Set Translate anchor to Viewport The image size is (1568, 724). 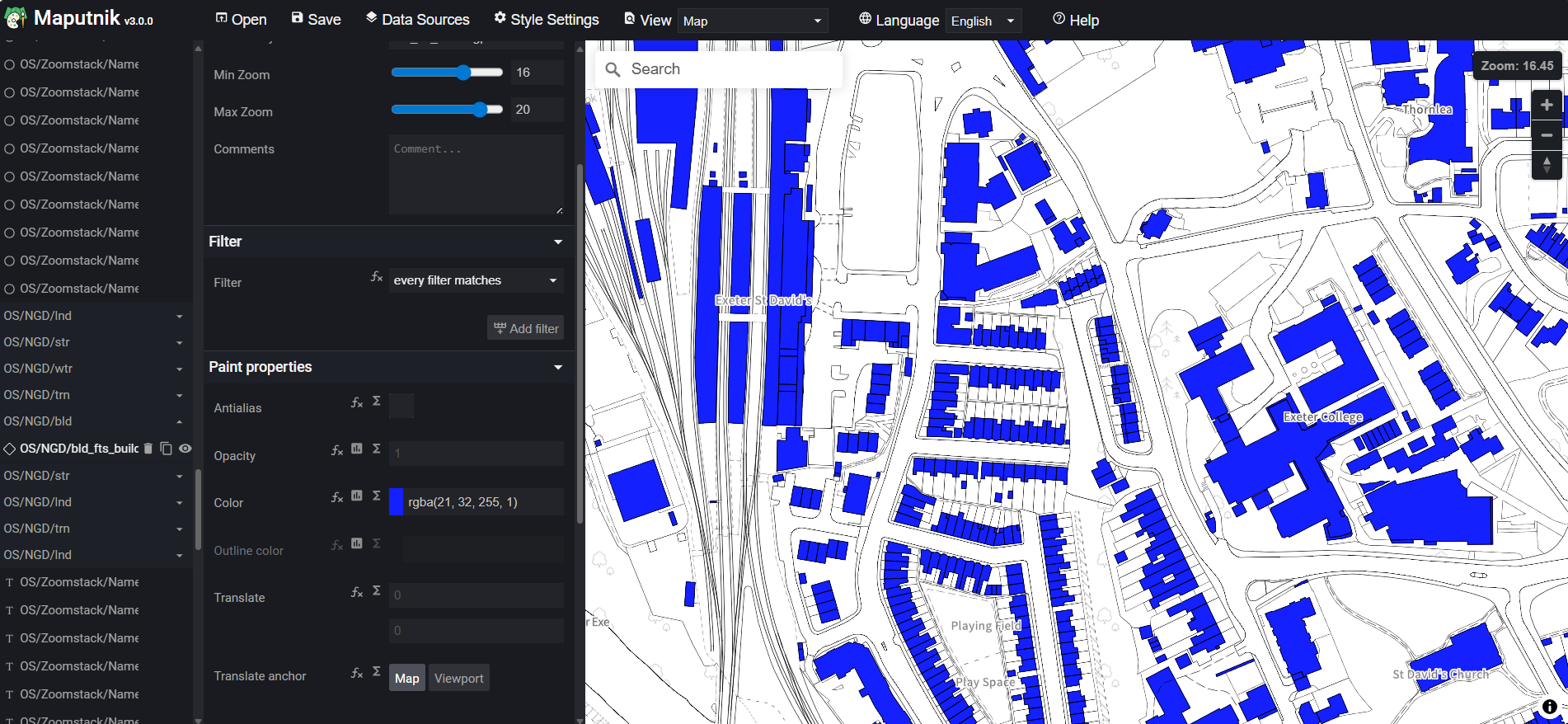click(458, 678)
